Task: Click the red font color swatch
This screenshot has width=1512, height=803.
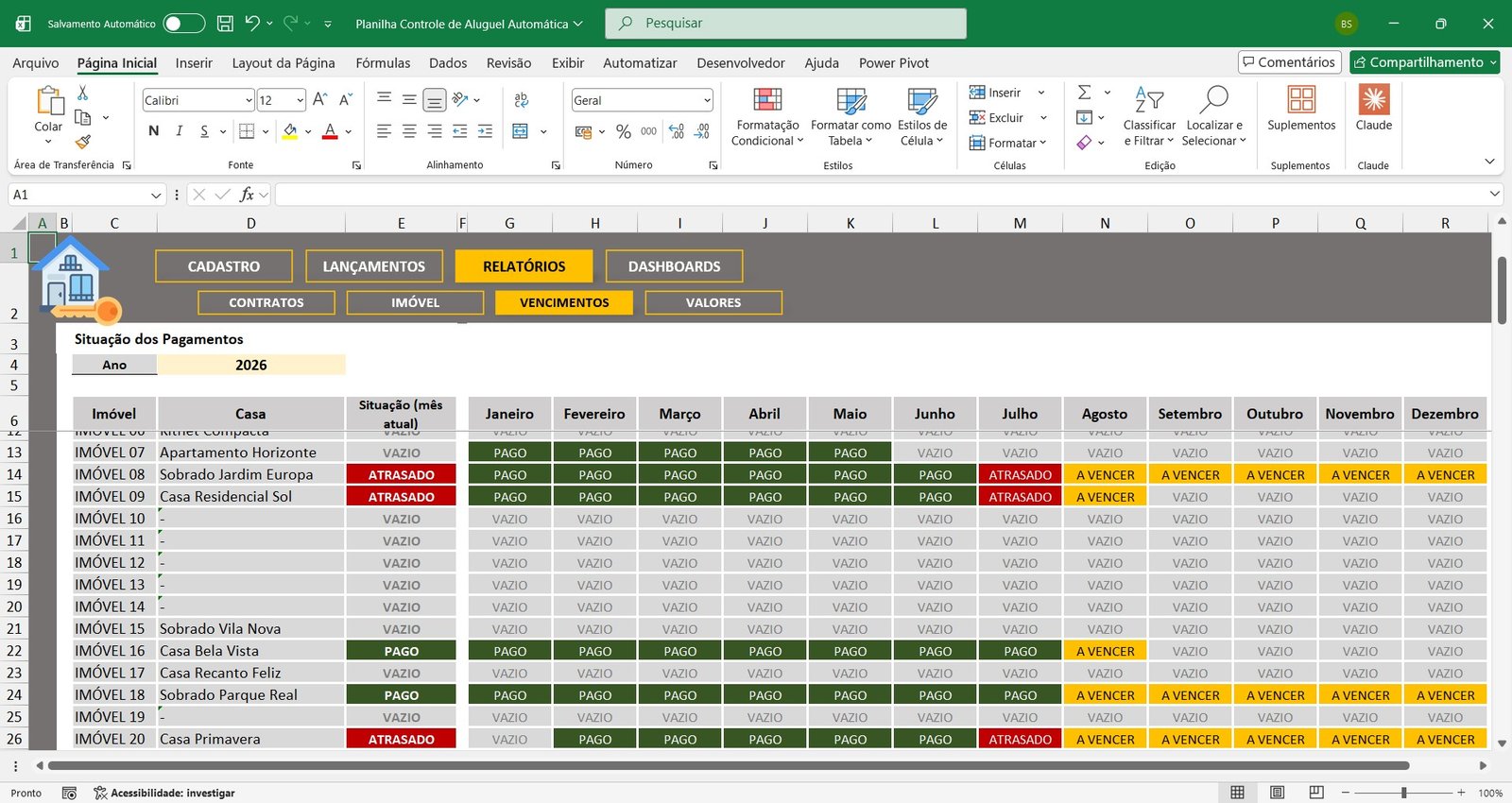Action: click(x=330, y=131)
